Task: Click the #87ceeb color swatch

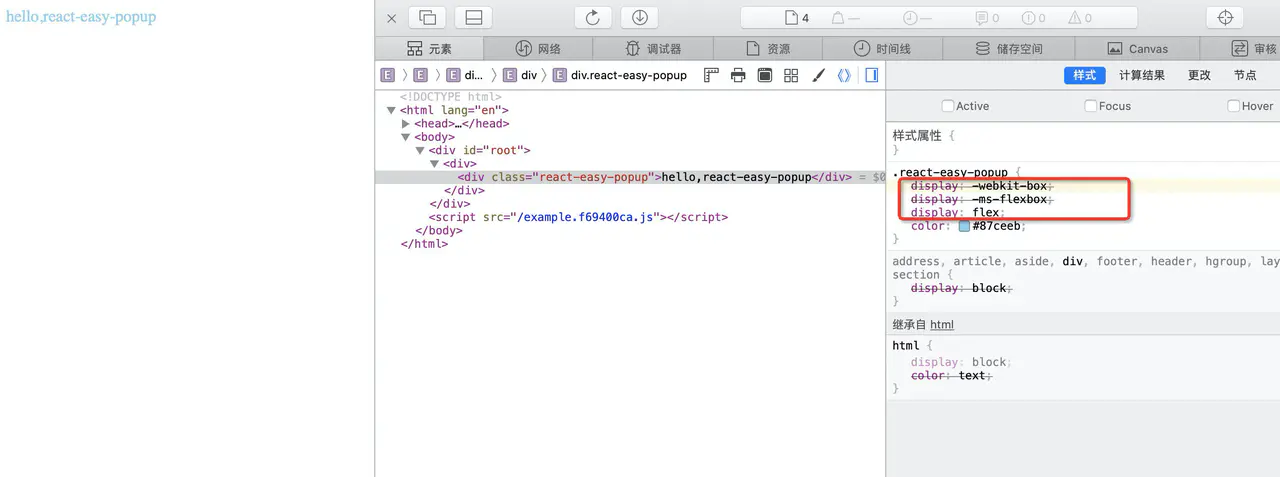Action: (x=964, y=226)
